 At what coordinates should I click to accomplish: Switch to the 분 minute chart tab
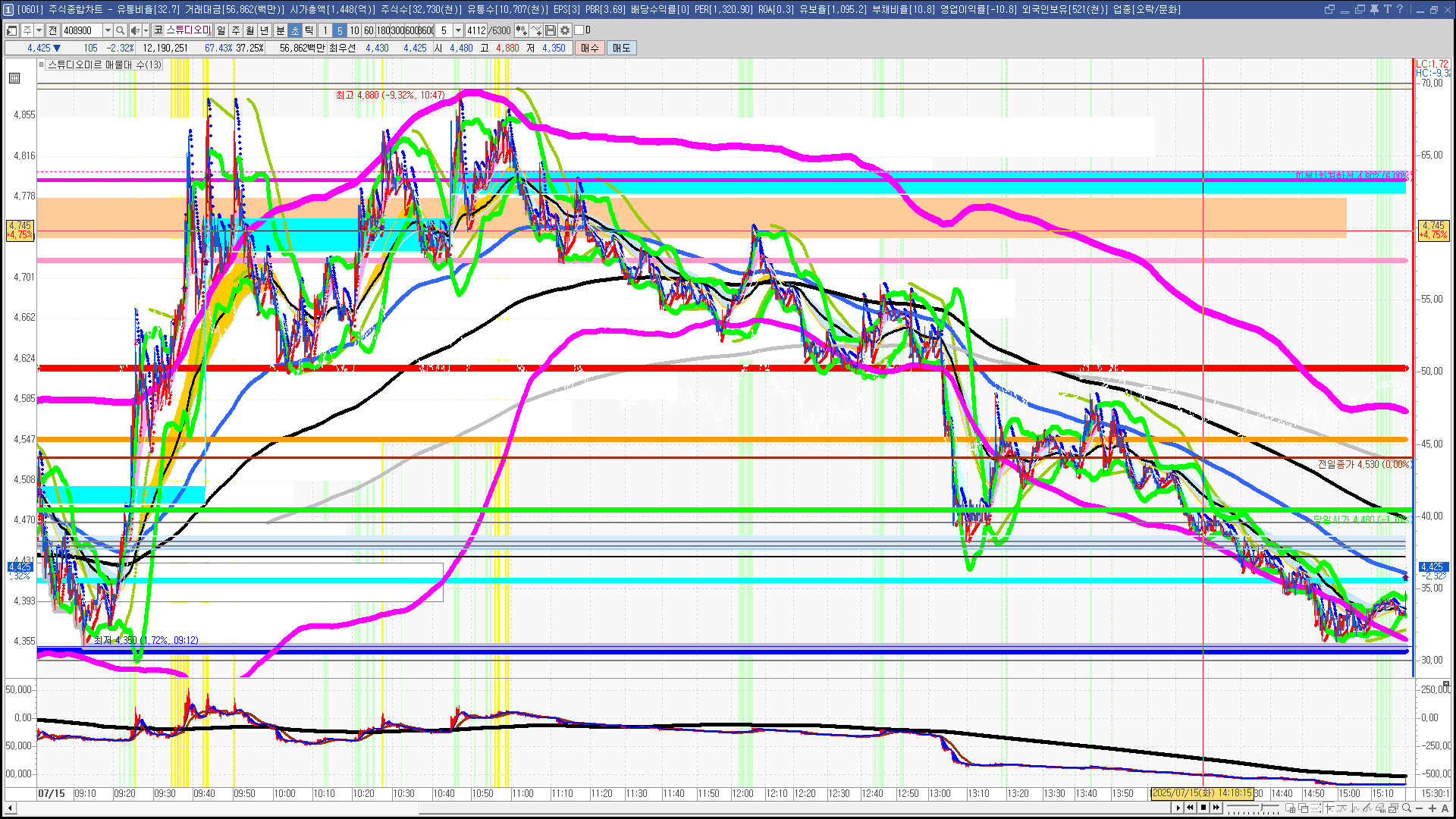tap(280, 30)
